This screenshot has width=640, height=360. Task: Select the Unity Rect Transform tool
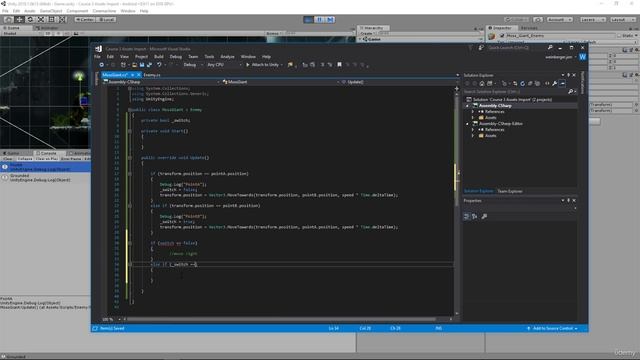pyautogui.click(x=52, y=19)
